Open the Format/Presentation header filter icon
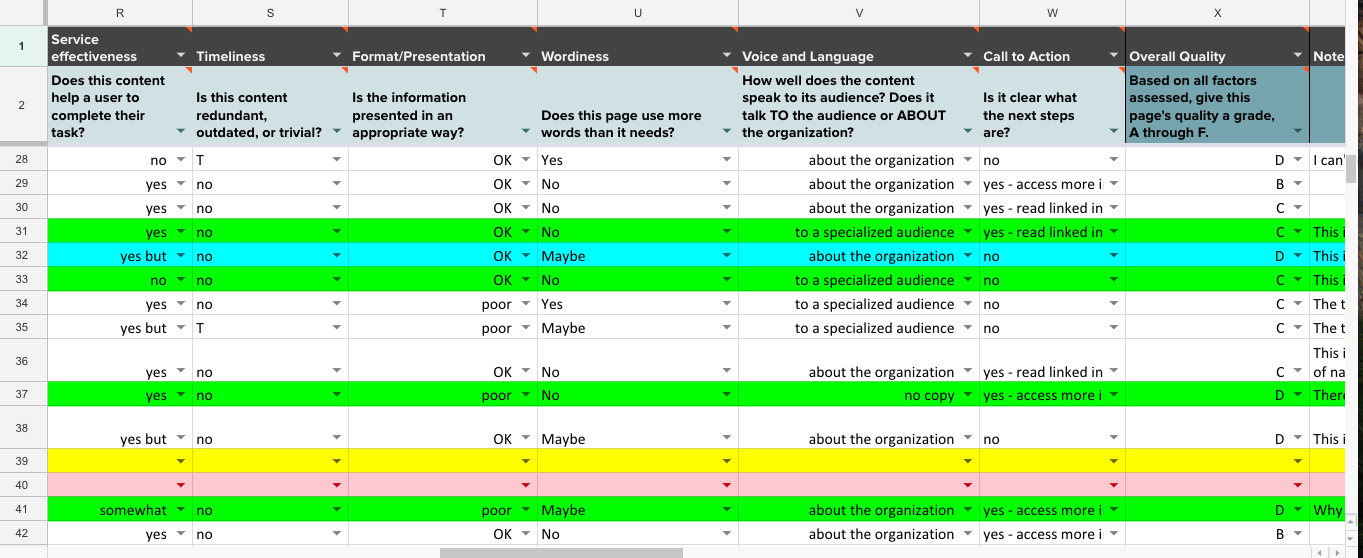The height and width of the screenshot is (558, 1363). (526, 56)
